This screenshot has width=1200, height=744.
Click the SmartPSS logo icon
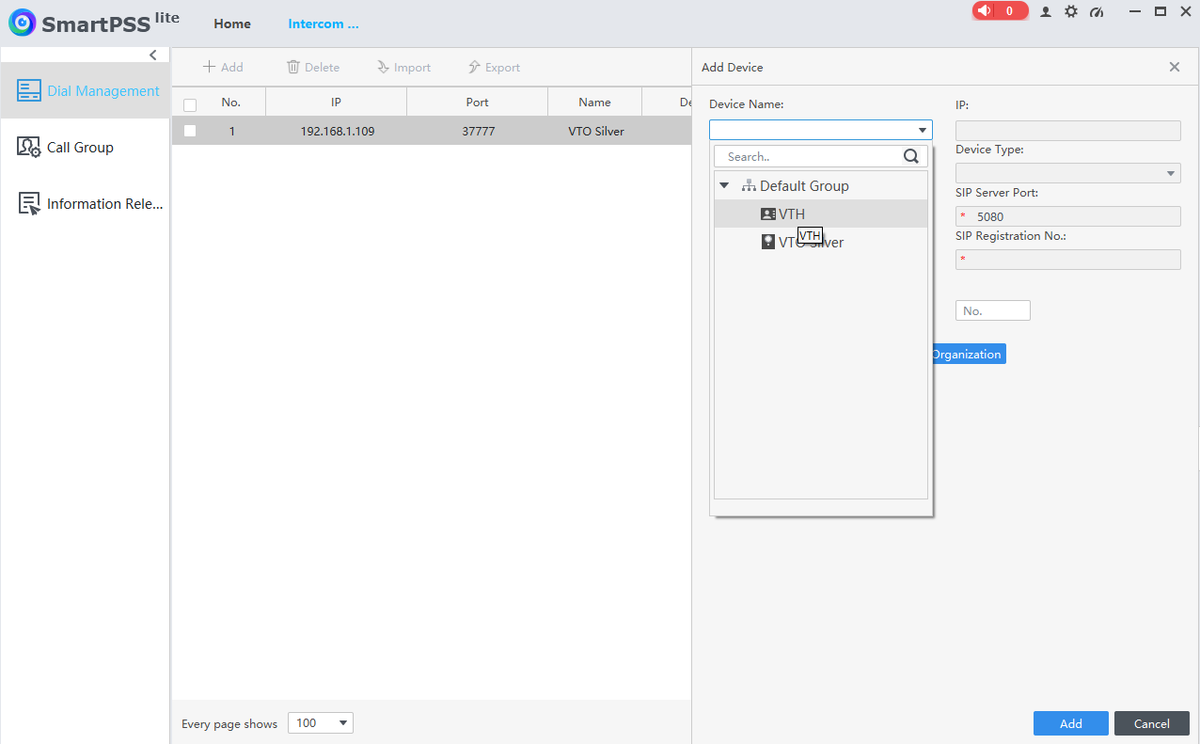tap(22, 23)
